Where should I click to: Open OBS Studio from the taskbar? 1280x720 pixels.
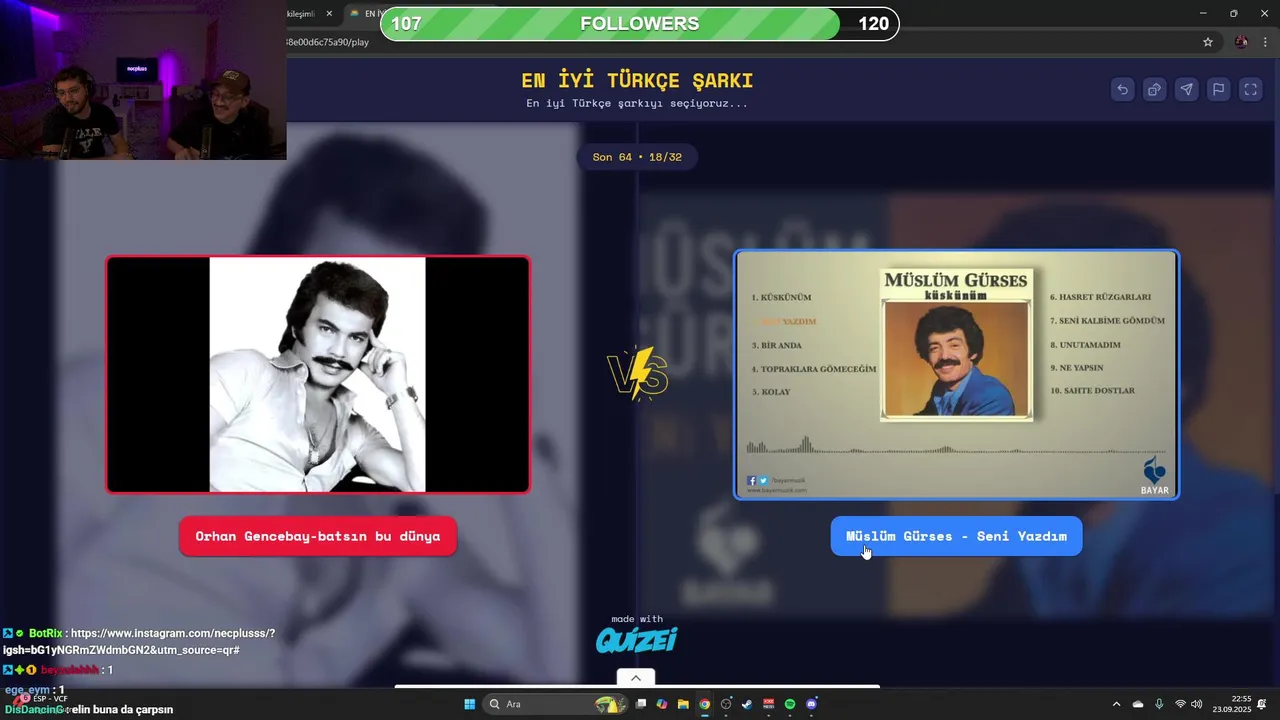click(x=726, y=704)
